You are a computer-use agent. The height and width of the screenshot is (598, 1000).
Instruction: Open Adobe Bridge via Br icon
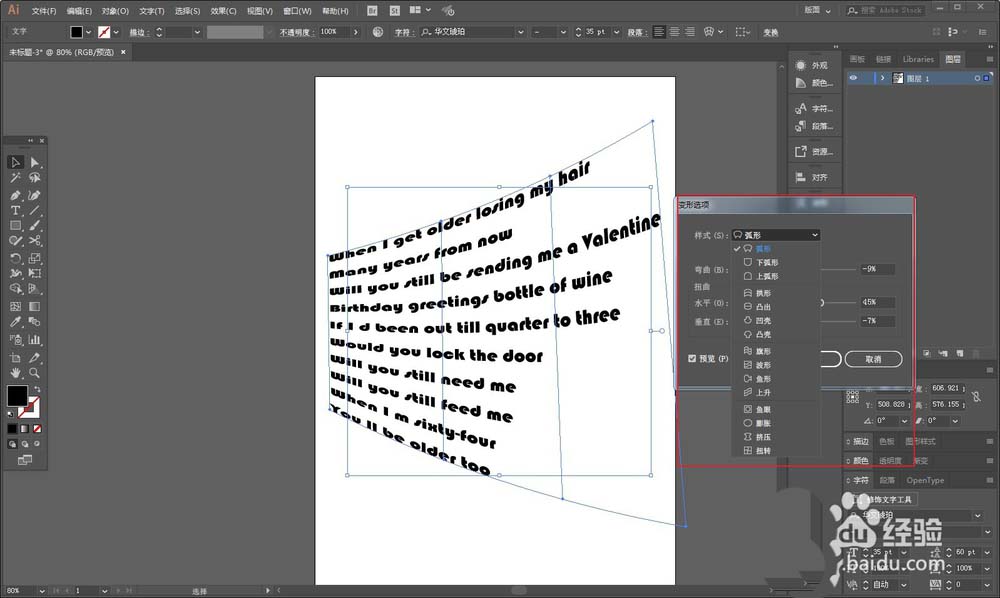click(x=372, y=10)
